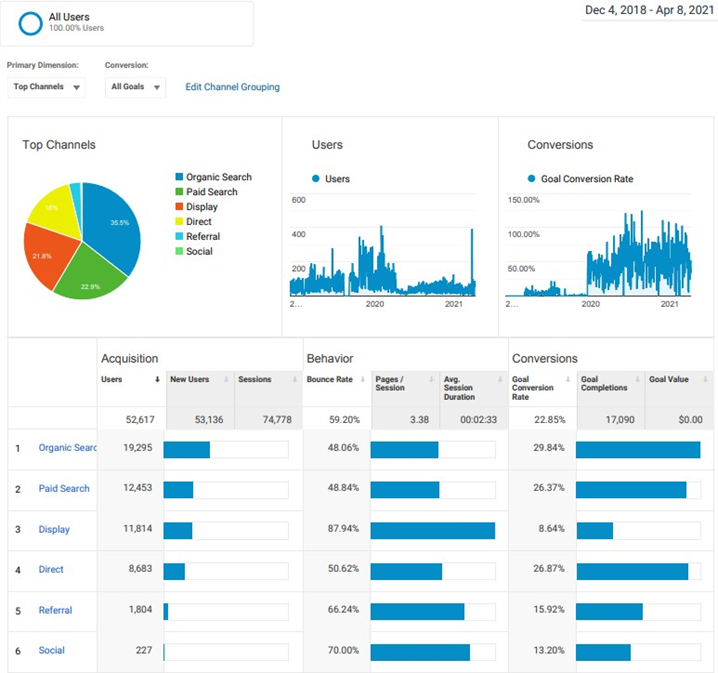Click the Sessions column header
The width and height of the screenshot is (718, 673).
coord(255,379)
